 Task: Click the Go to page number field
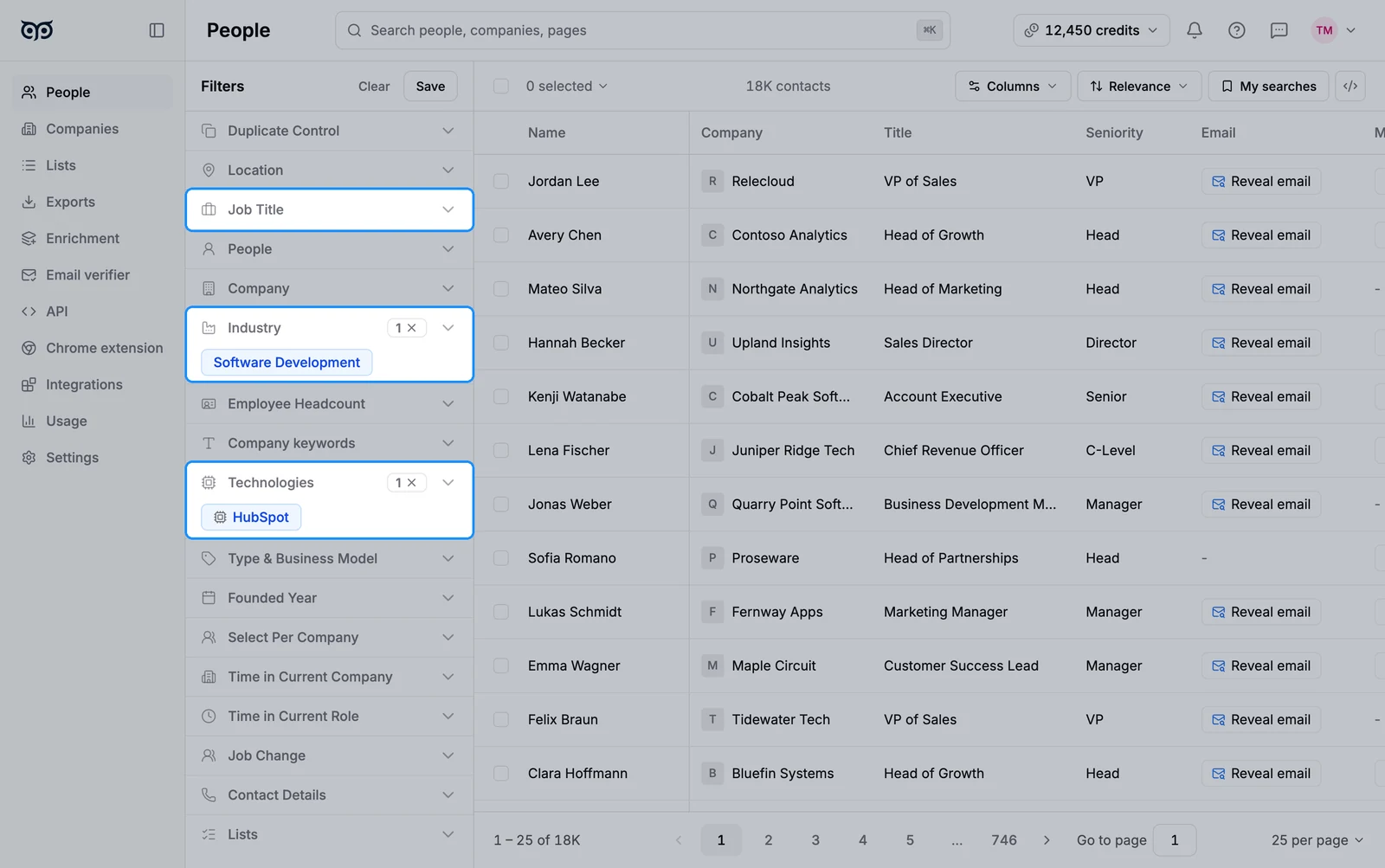point(1175,840)
